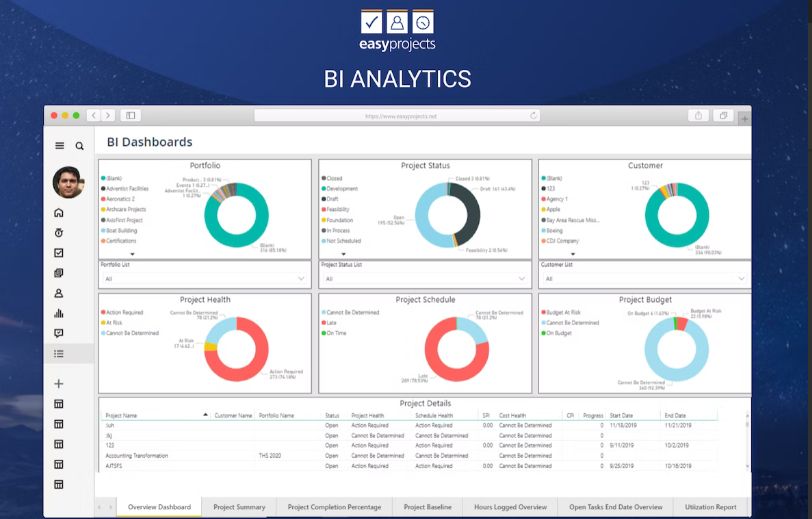The height and width of the screenshot is (519, 812).
Task: Open the timer stopwatch icon
Action: coord(59,233)
